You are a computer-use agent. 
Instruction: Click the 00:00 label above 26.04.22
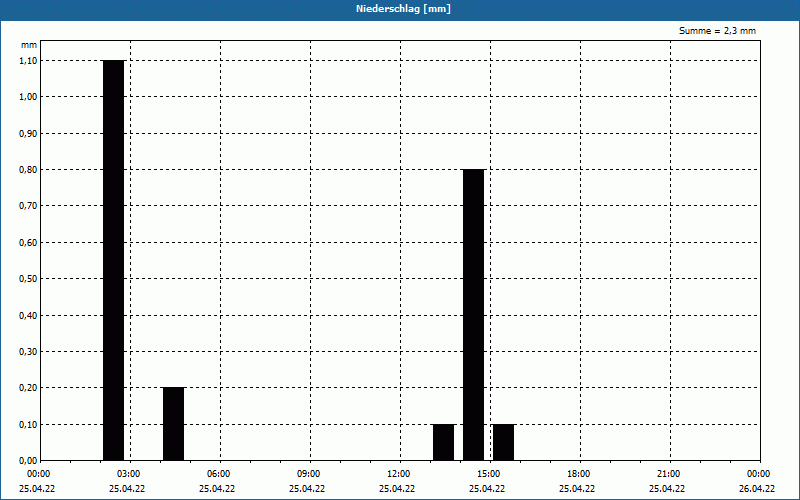point(759,474)
